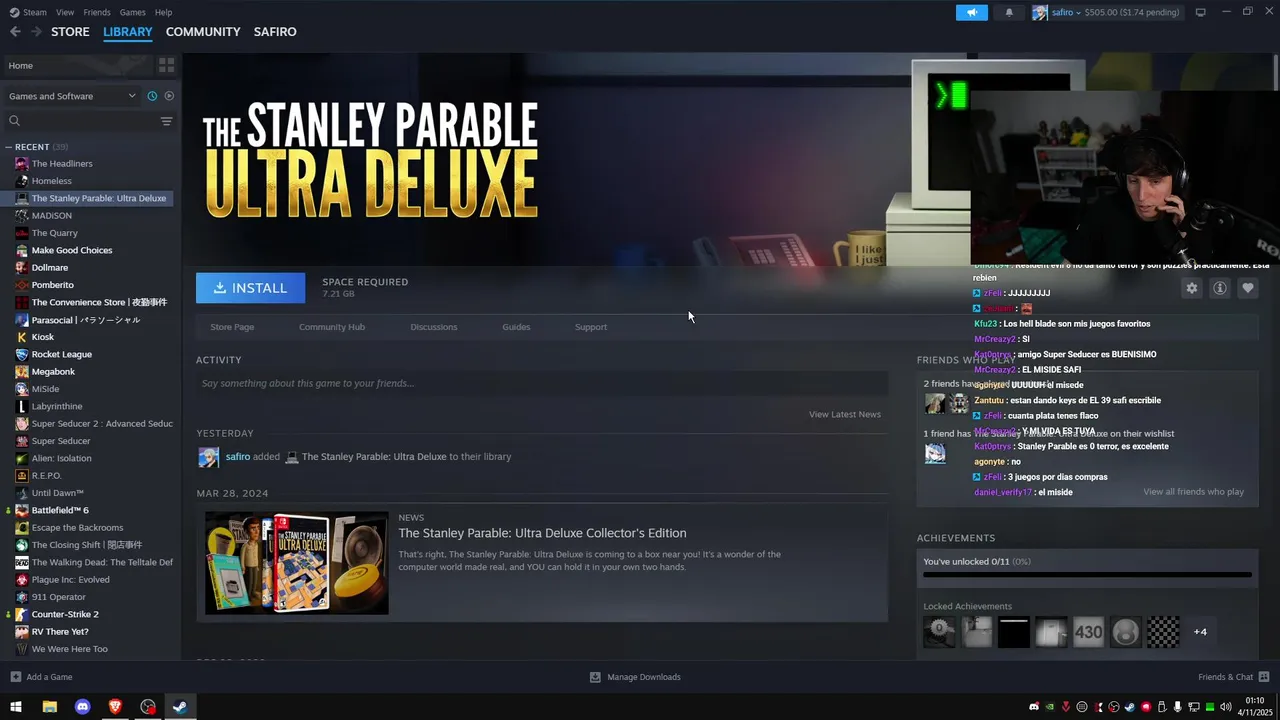Image resolution: width=1280 pixels, height=720 pixels.
Task: Go to the COMMUNITY tab
Action: [203, 32]
